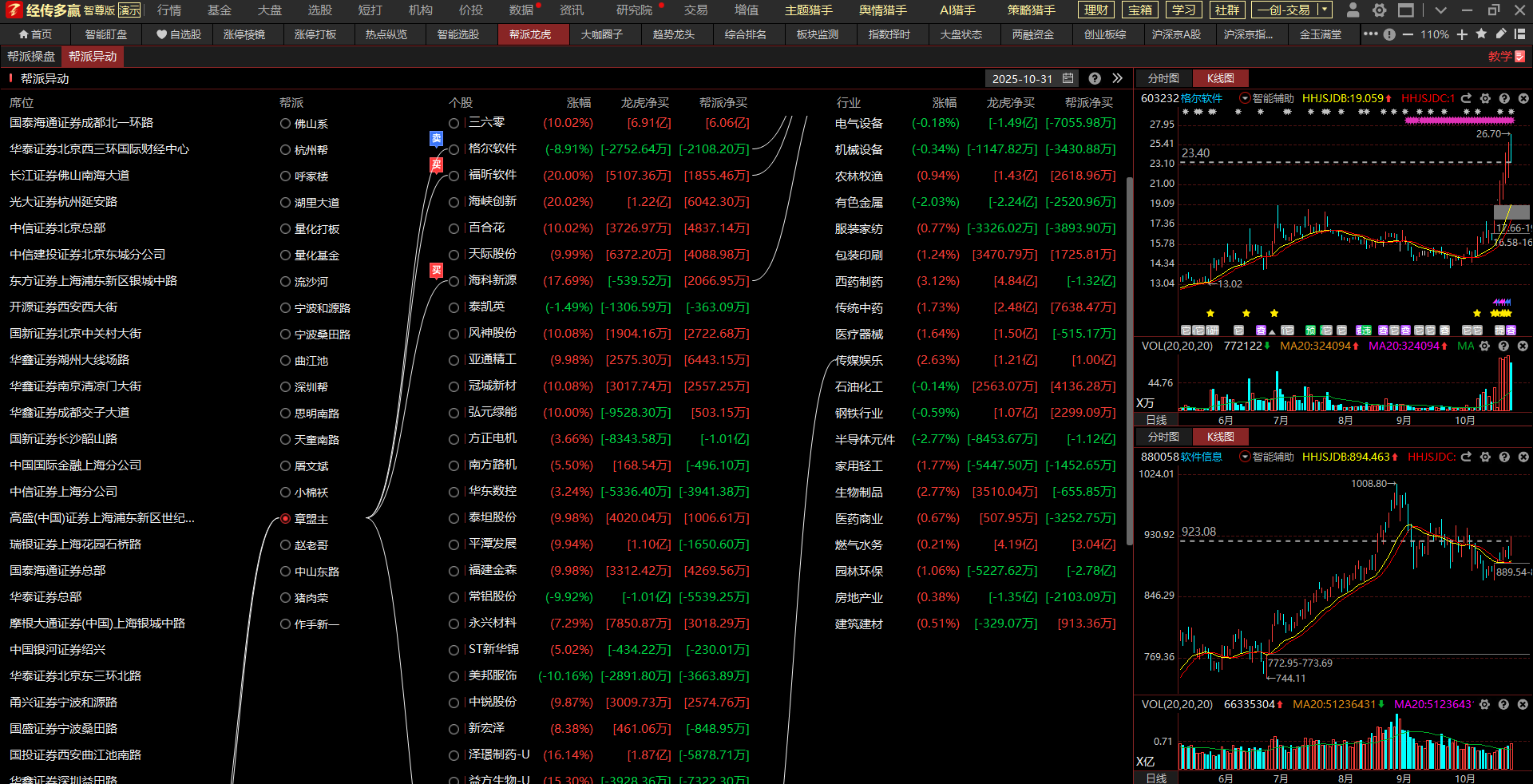Viewport: 1533px width, 784px height.
Task: Select radio button for stock 三六零
Action: [x=454, y=123]
